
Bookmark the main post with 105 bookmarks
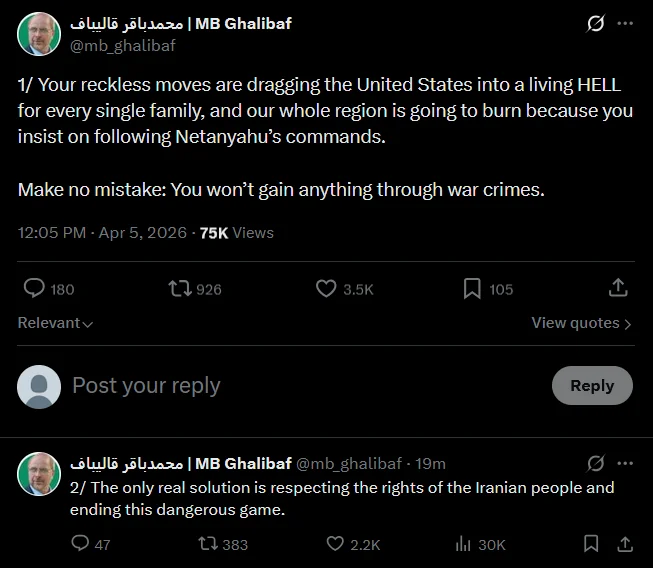472,289
